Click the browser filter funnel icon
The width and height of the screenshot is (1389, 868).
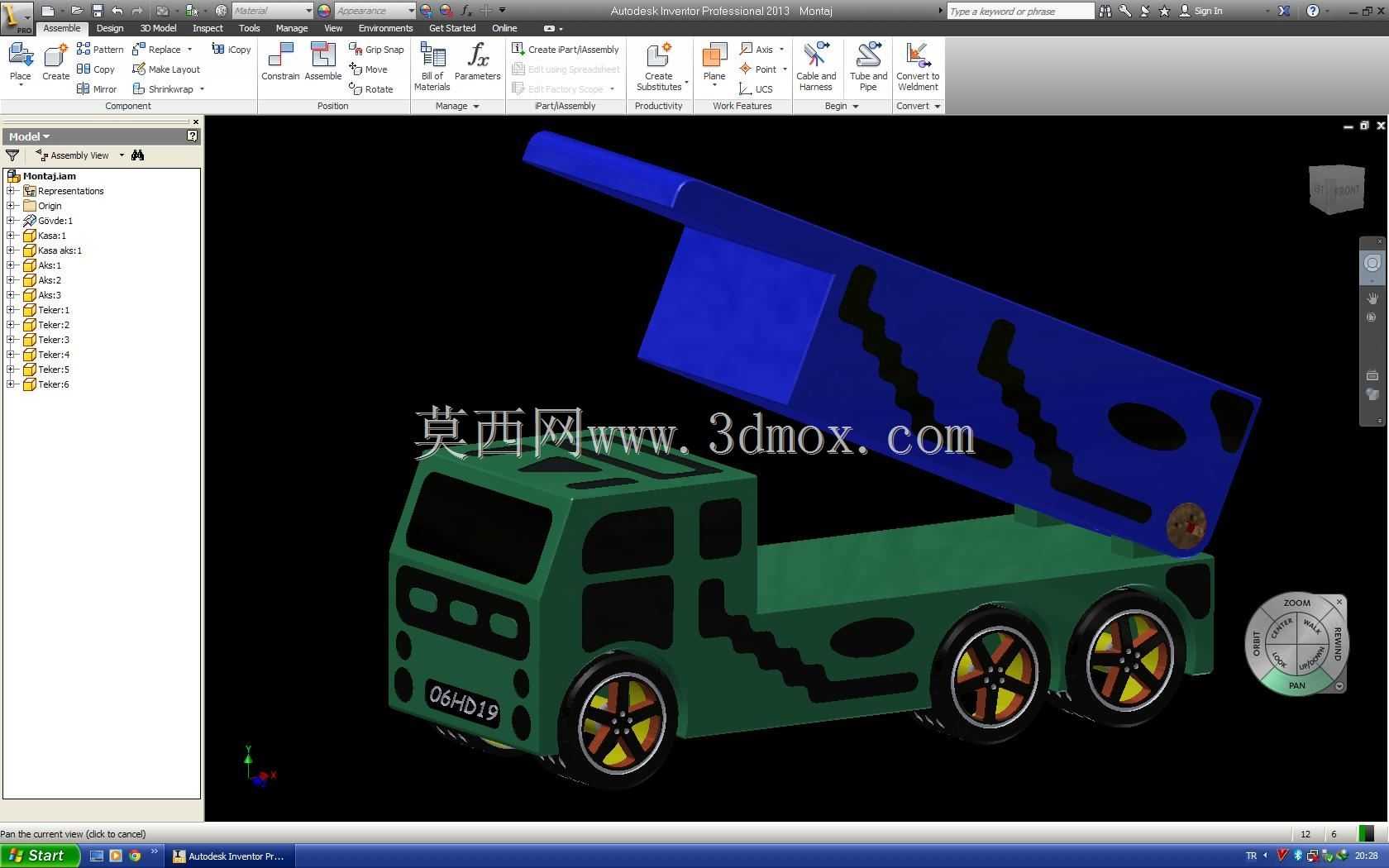coord(12,155)
